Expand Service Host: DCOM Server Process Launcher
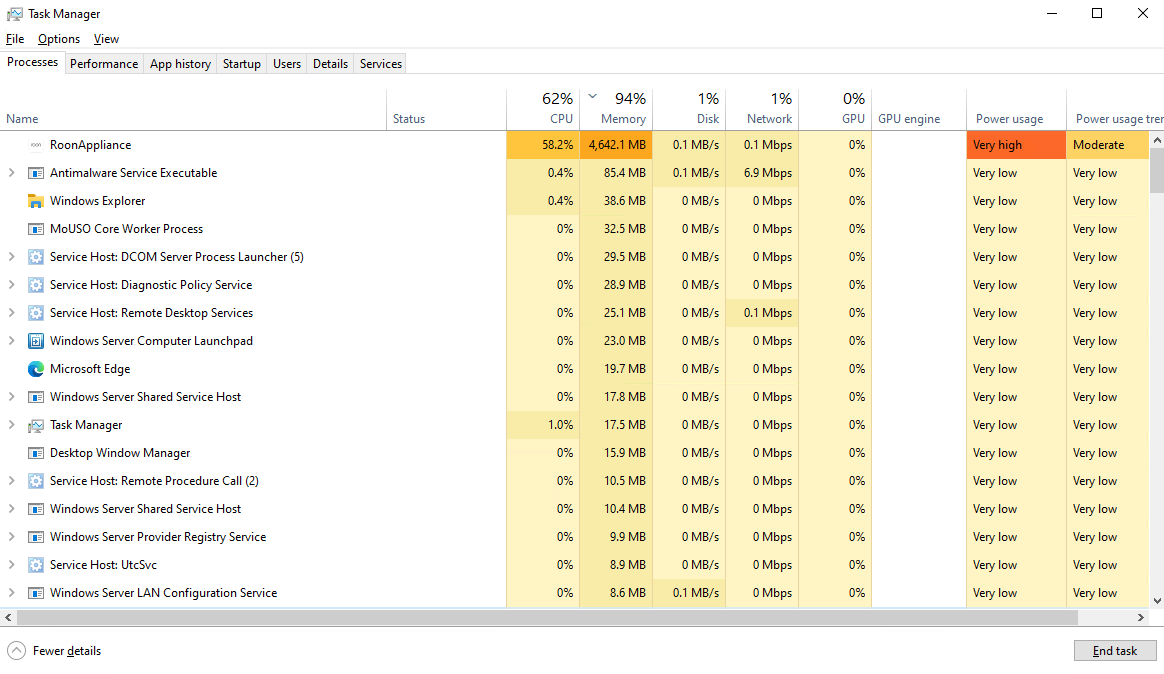The width and height of the screenshot is (1164, 674). pyautogui.click(x=11, y=257)
